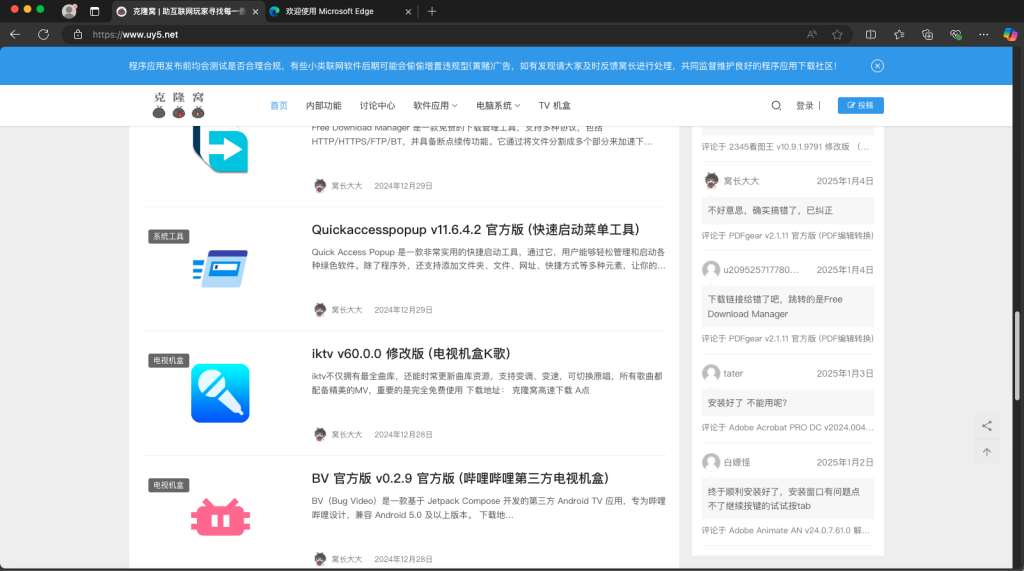Select the 首页 navigation item
Screen dimensions: 1024x571
pyautogui.click(x=279, y=105)
